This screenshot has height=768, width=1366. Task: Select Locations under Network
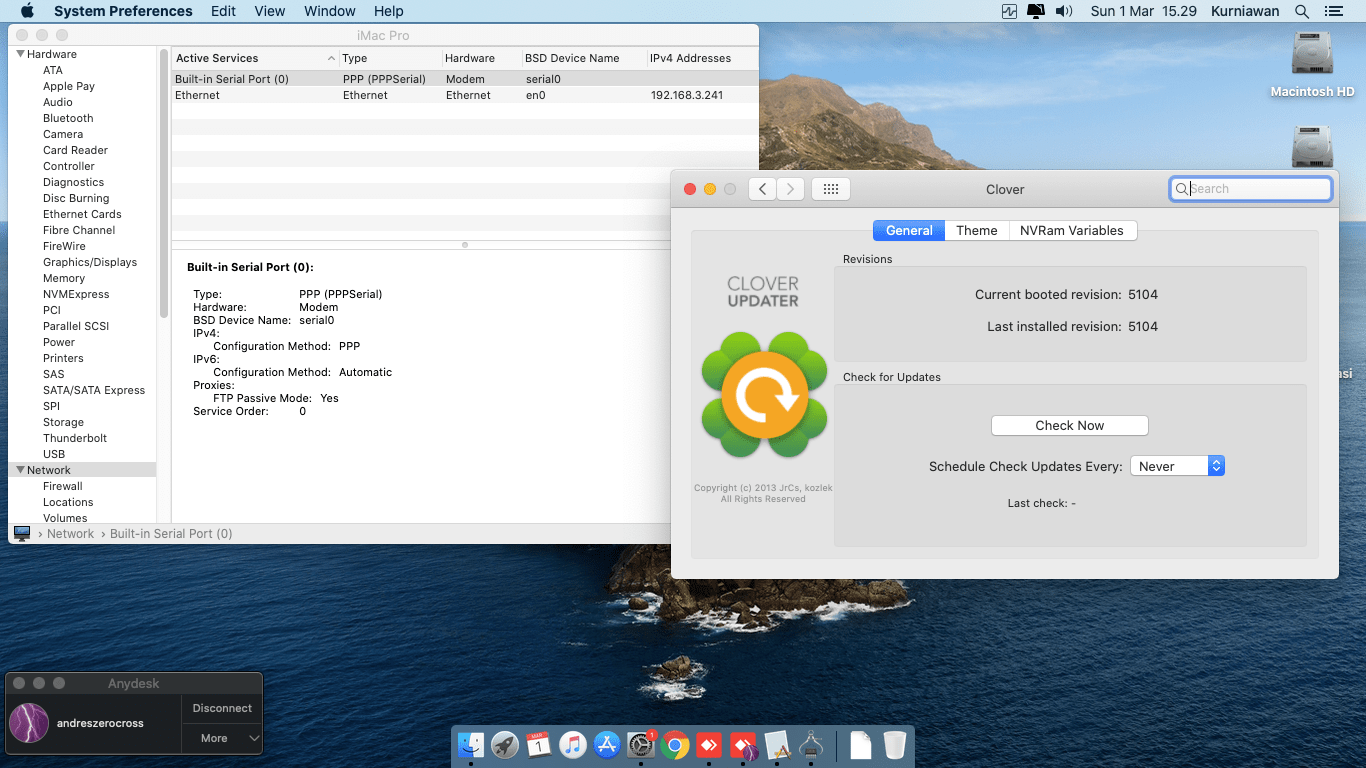[68, 502]
